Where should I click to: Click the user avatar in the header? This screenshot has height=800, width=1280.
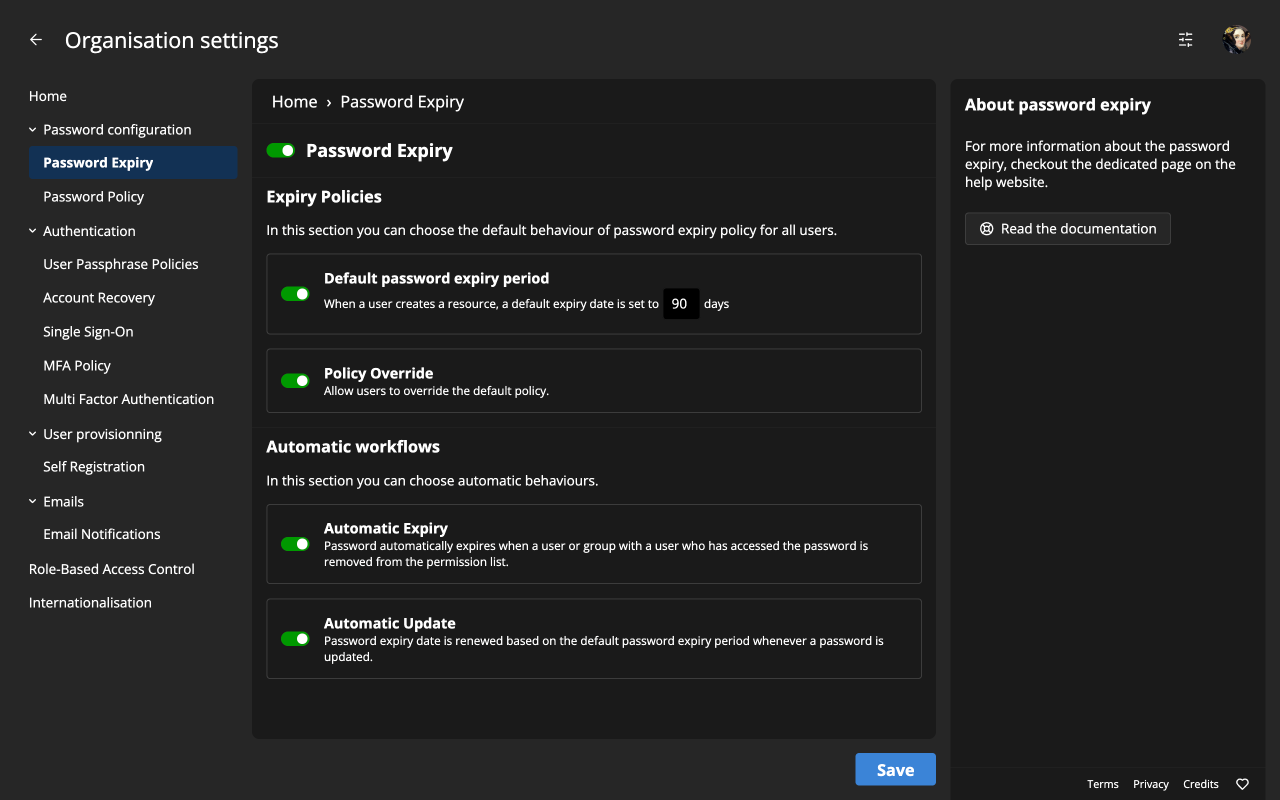(x=1237, y=39)
